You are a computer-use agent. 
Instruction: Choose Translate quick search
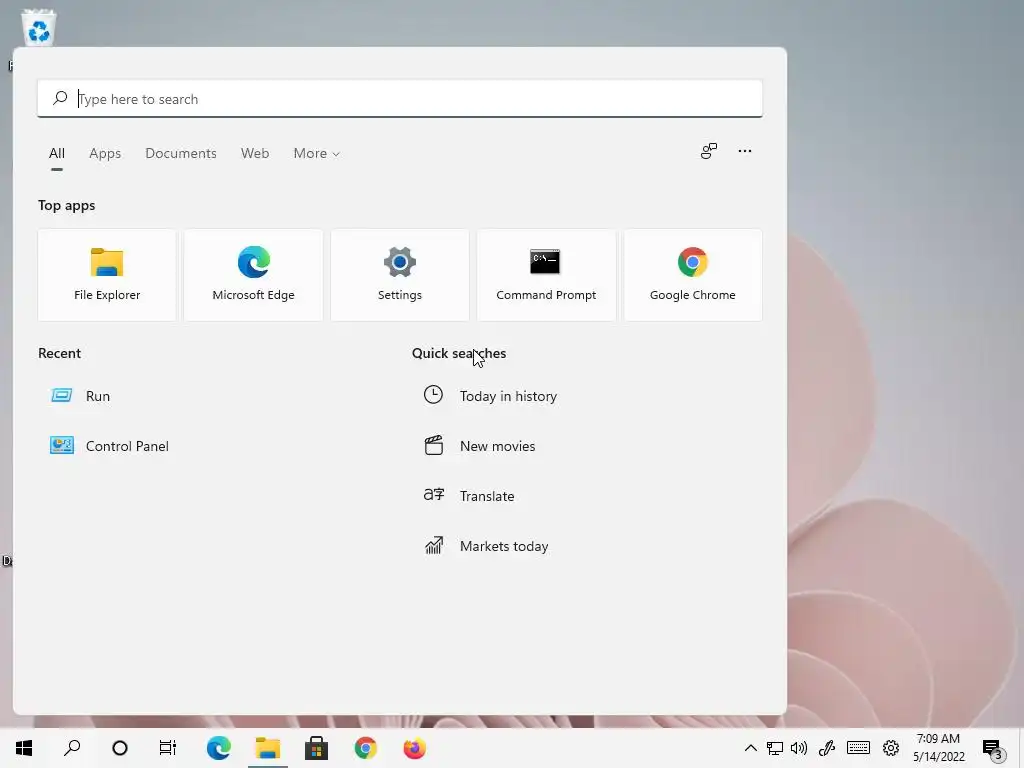(469, 496)
